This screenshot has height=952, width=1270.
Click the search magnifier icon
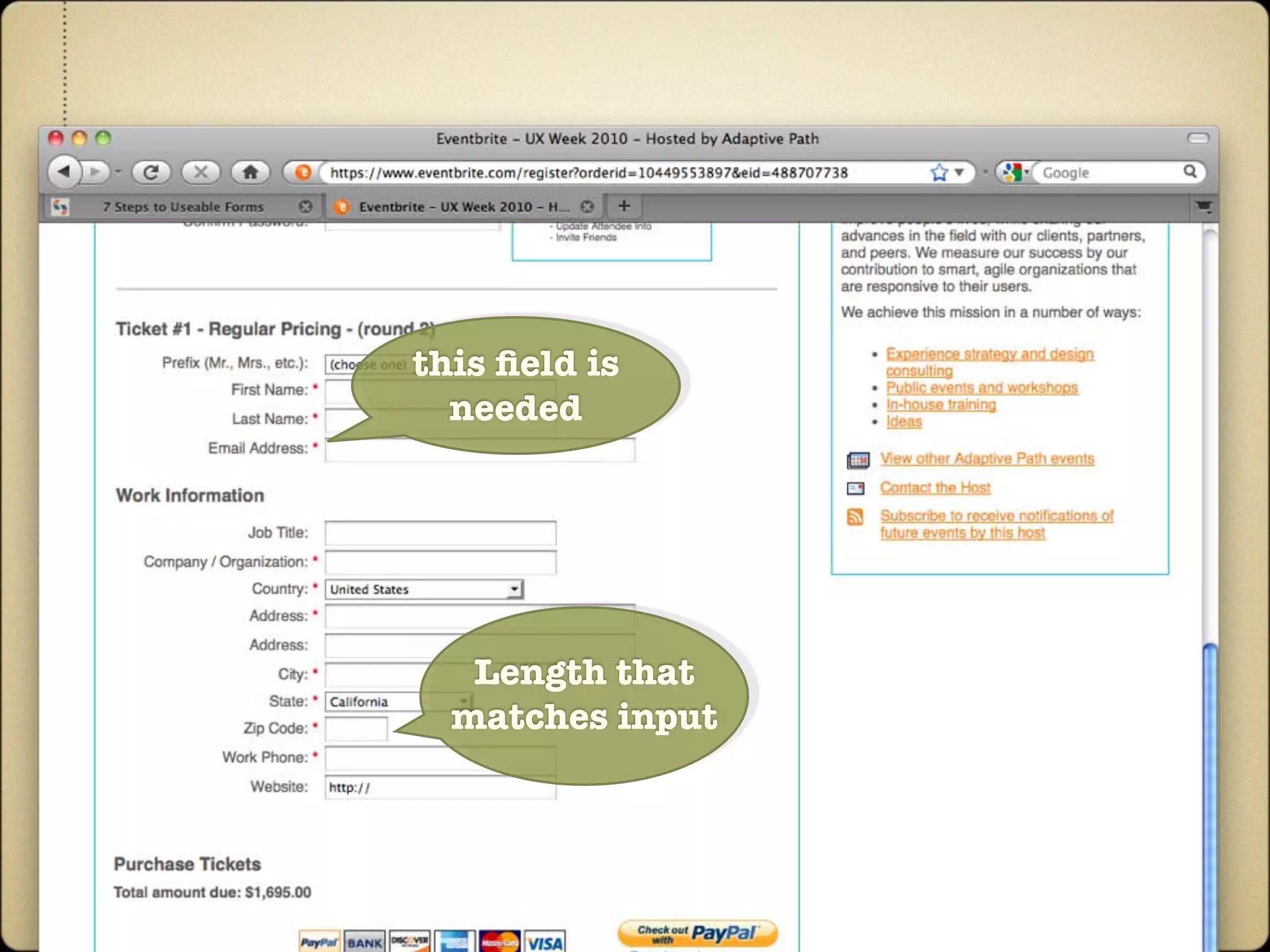point(1189,172)
